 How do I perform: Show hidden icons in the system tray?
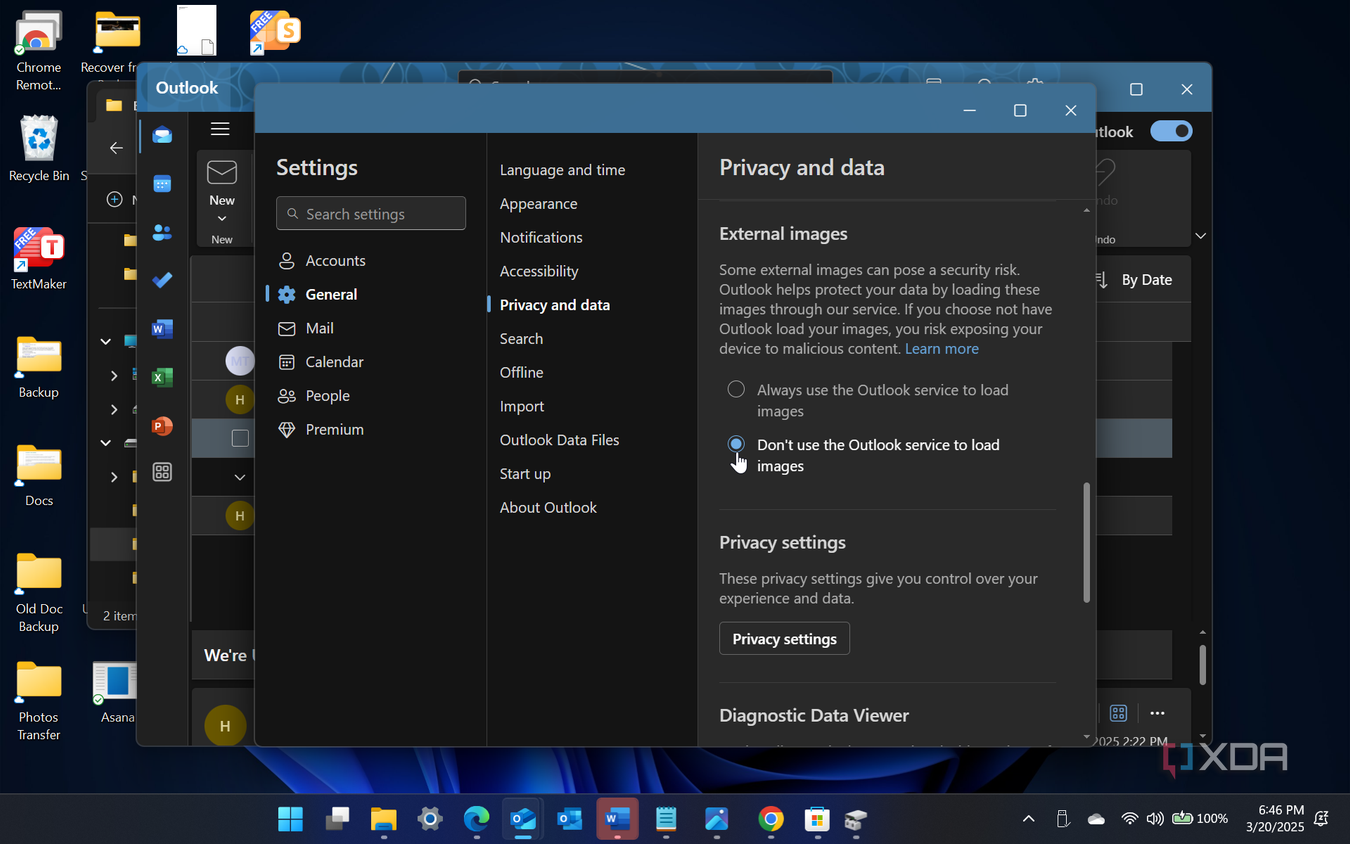[x=1028, y=819]
